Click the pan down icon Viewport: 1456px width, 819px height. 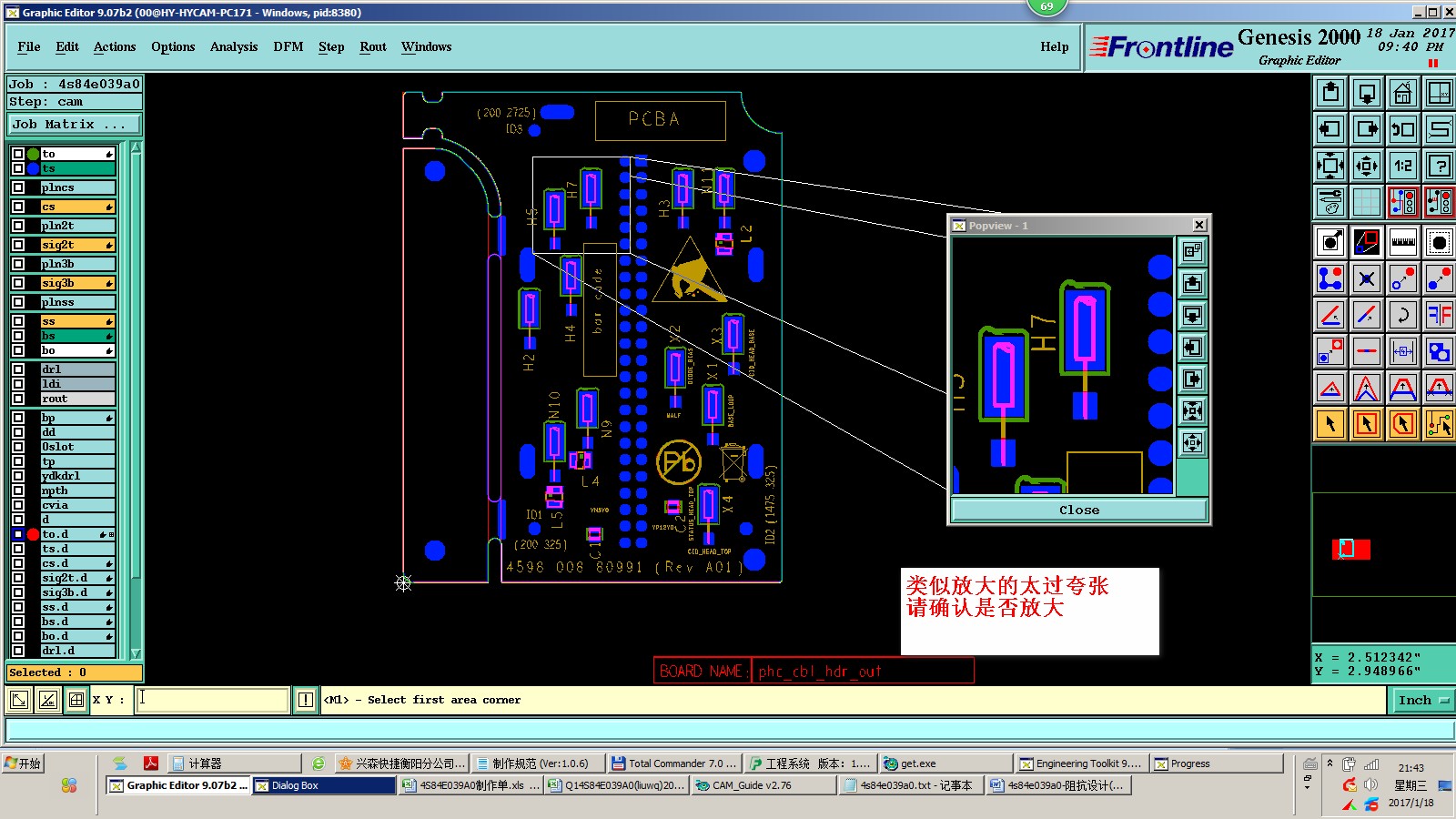point(1367,93)
